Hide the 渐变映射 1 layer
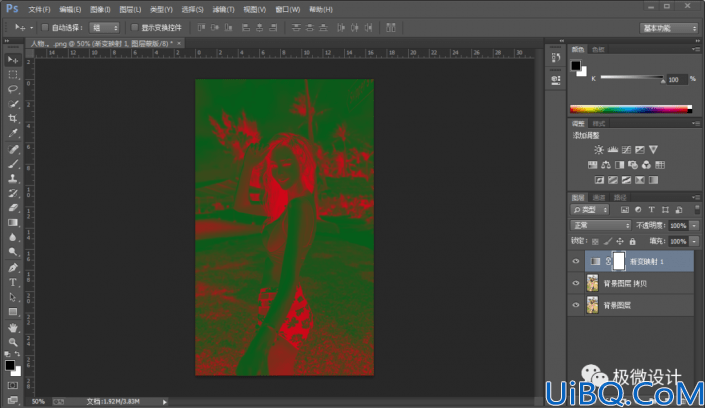This screenshot has width=705, height=408. 576,261
